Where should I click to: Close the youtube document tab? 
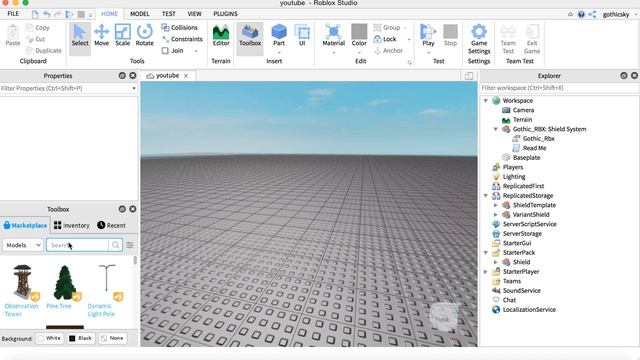click(x=186, y=76)
